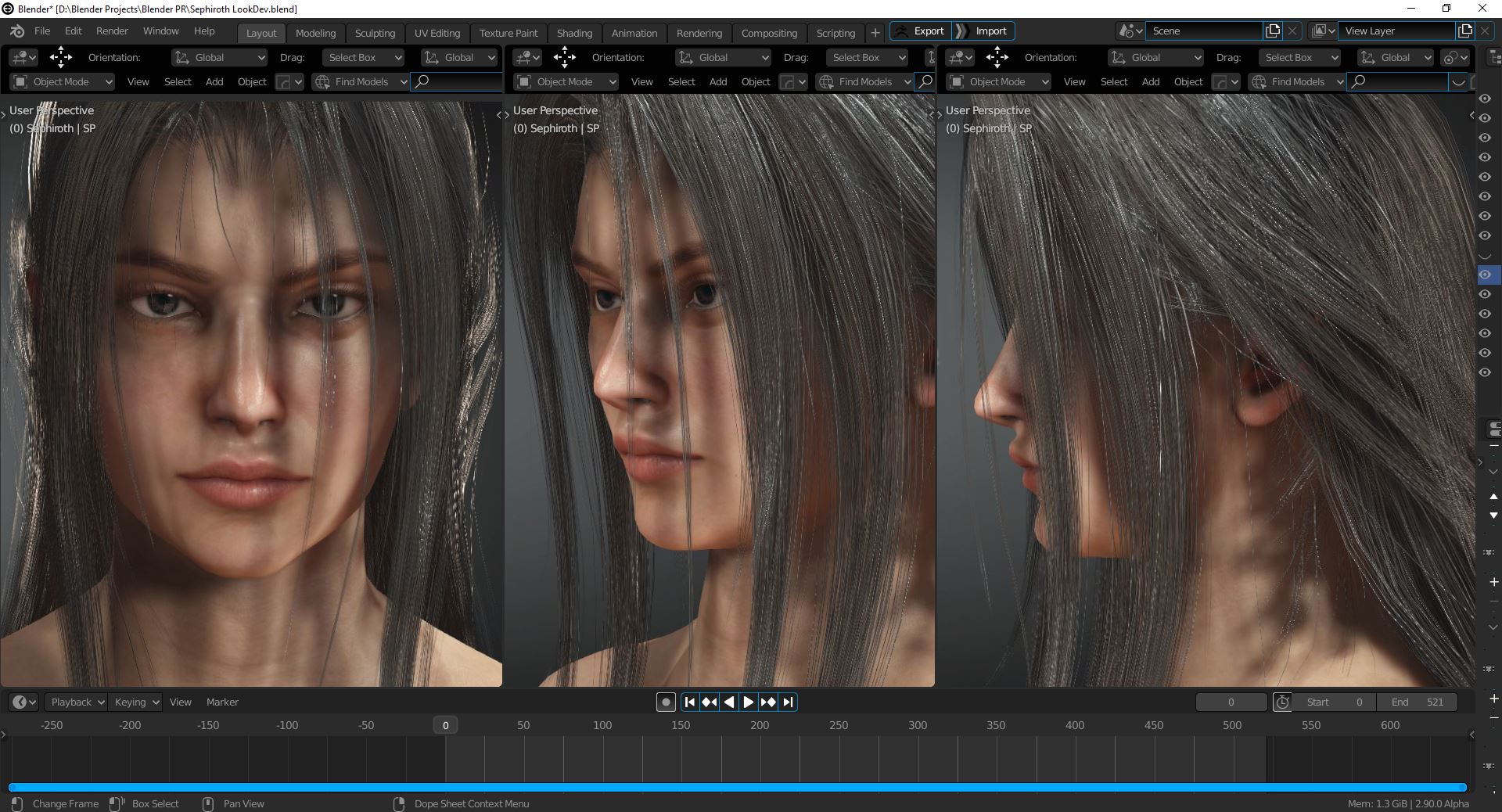This screenshot has width=1502, height=812.
Task: Click the Scene name field
Action: pos(1205,31)
